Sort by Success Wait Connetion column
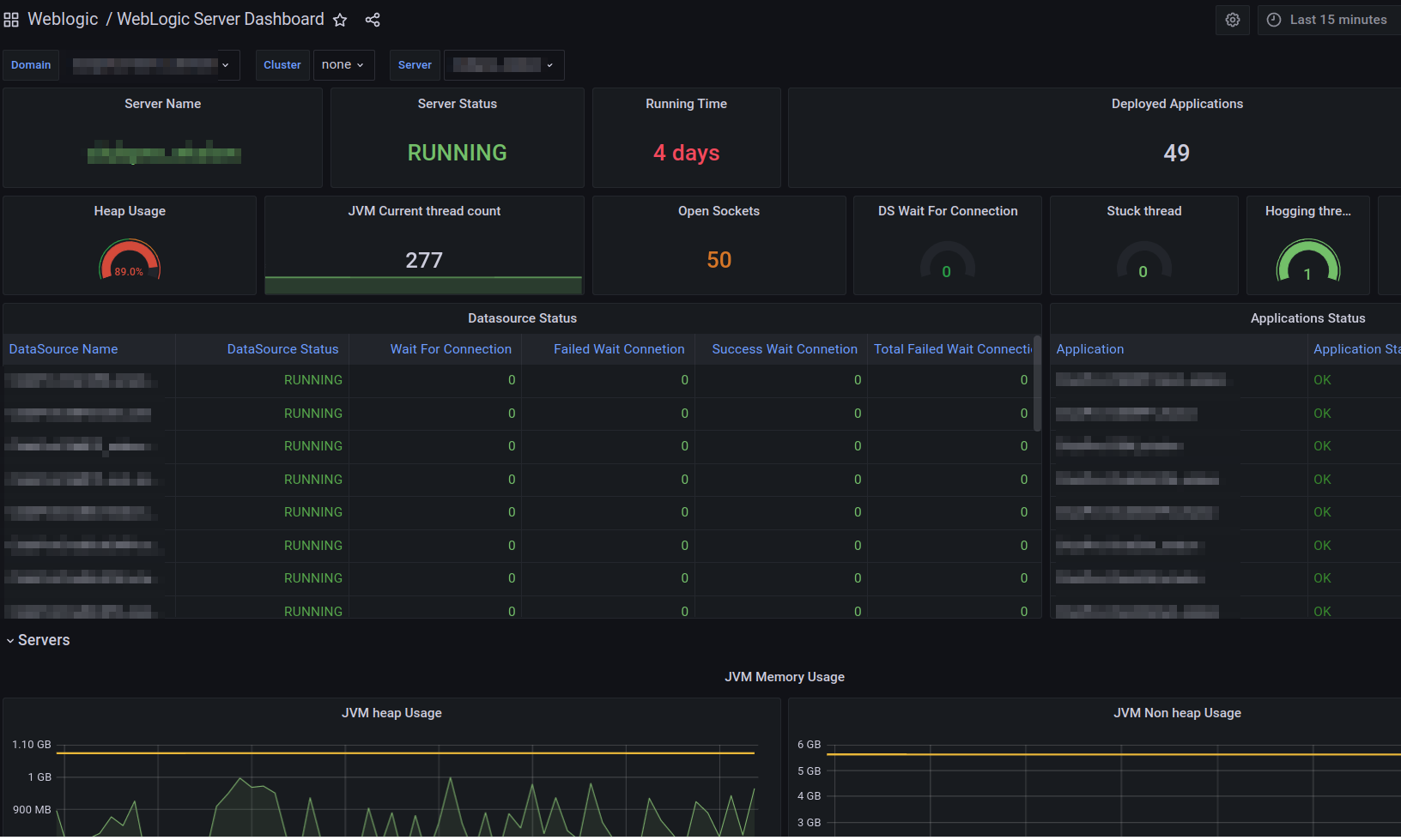 click(785, 349)
